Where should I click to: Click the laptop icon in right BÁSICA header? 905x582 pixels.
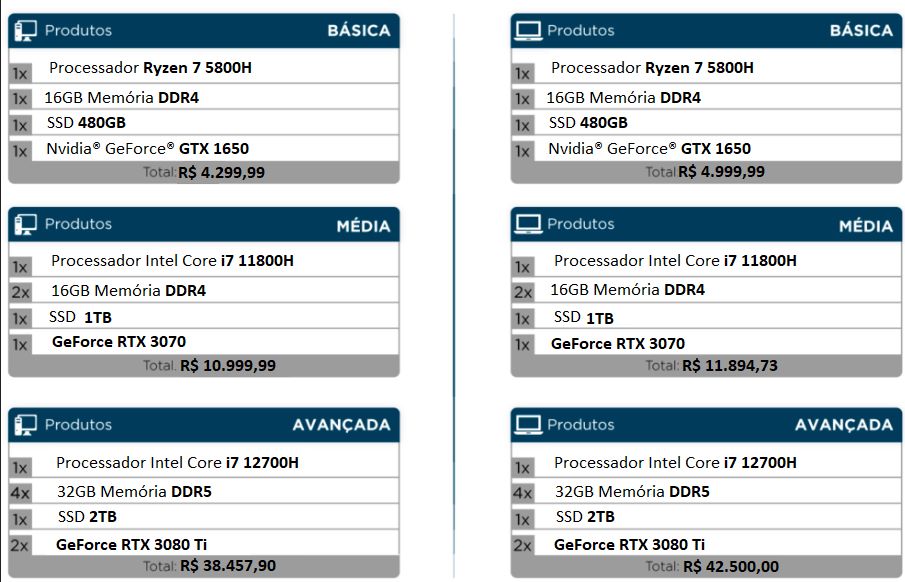(528, 31)
